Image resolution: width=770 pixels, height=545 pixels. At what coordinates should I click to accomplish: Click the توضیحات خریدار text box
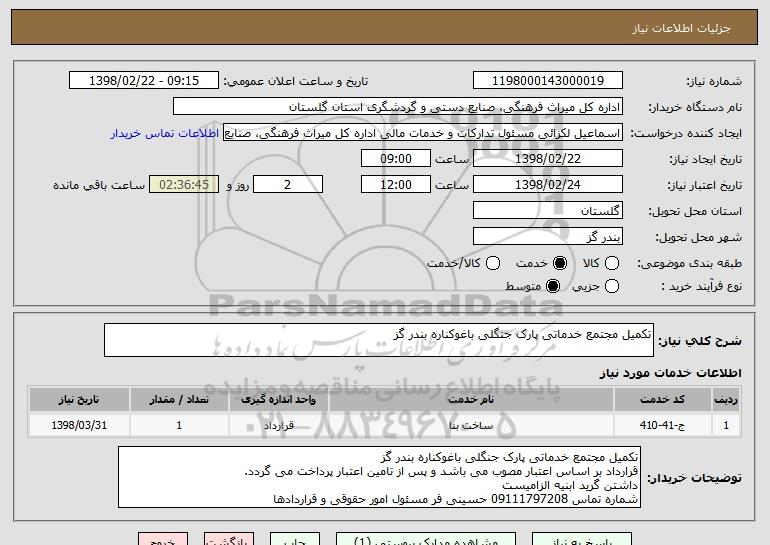(379, 477)
